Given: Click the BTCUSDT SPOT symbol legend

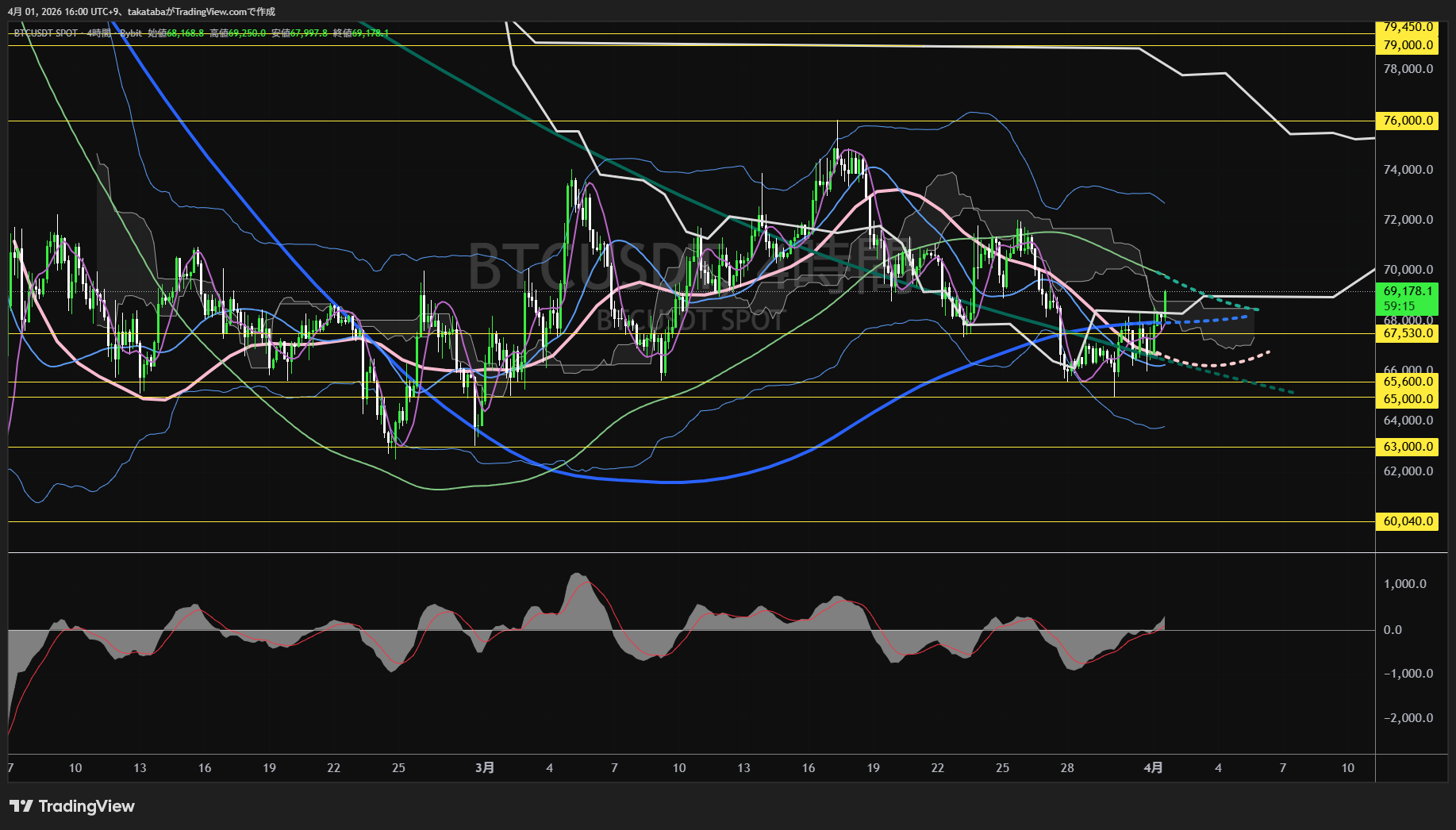Looking at the screenshot, I should click(x=46, y=33).
